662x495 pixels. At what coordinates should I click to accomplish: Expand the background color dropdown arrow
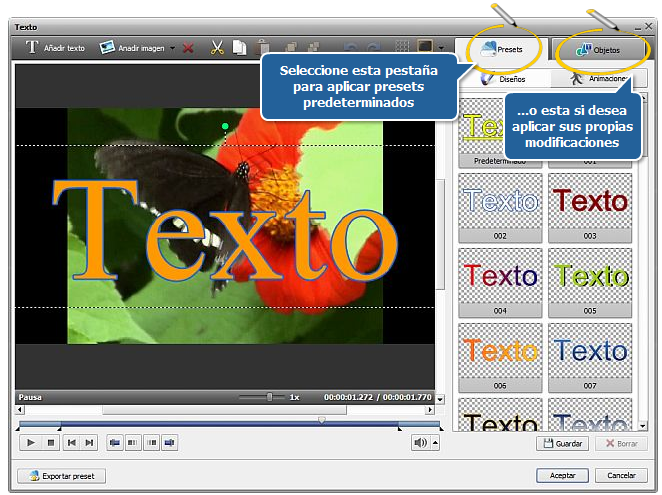pyautogui.click(x=441, y=48)
